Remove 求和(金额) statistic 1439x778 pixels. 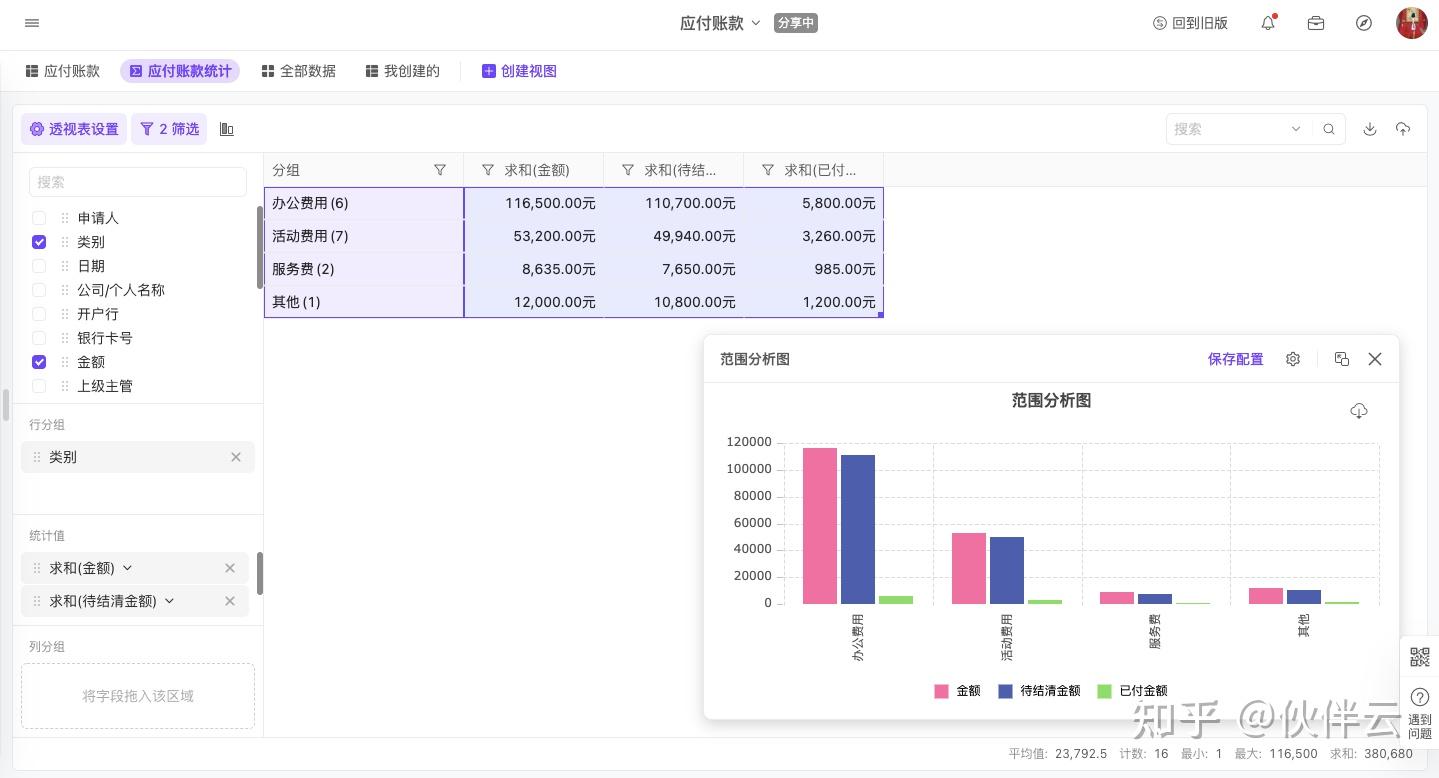[230, 568]
